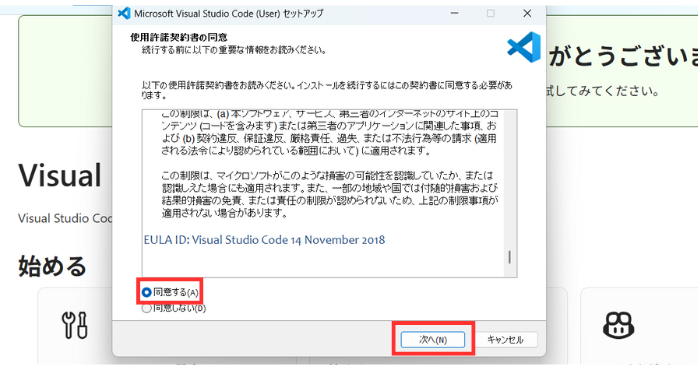Screen dimensions: 698x365
Task: Click the 使用許諾契約書の同意 heading
Action: point(179,37)
